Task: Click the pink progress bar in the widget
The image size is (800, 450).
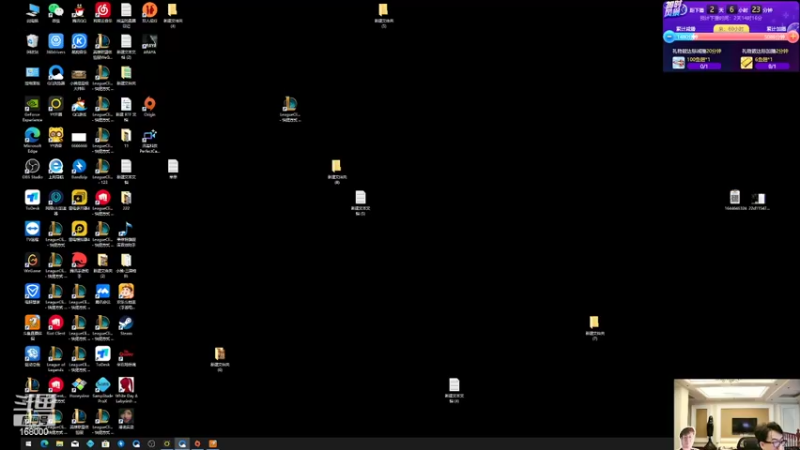Action: (731, 37)
